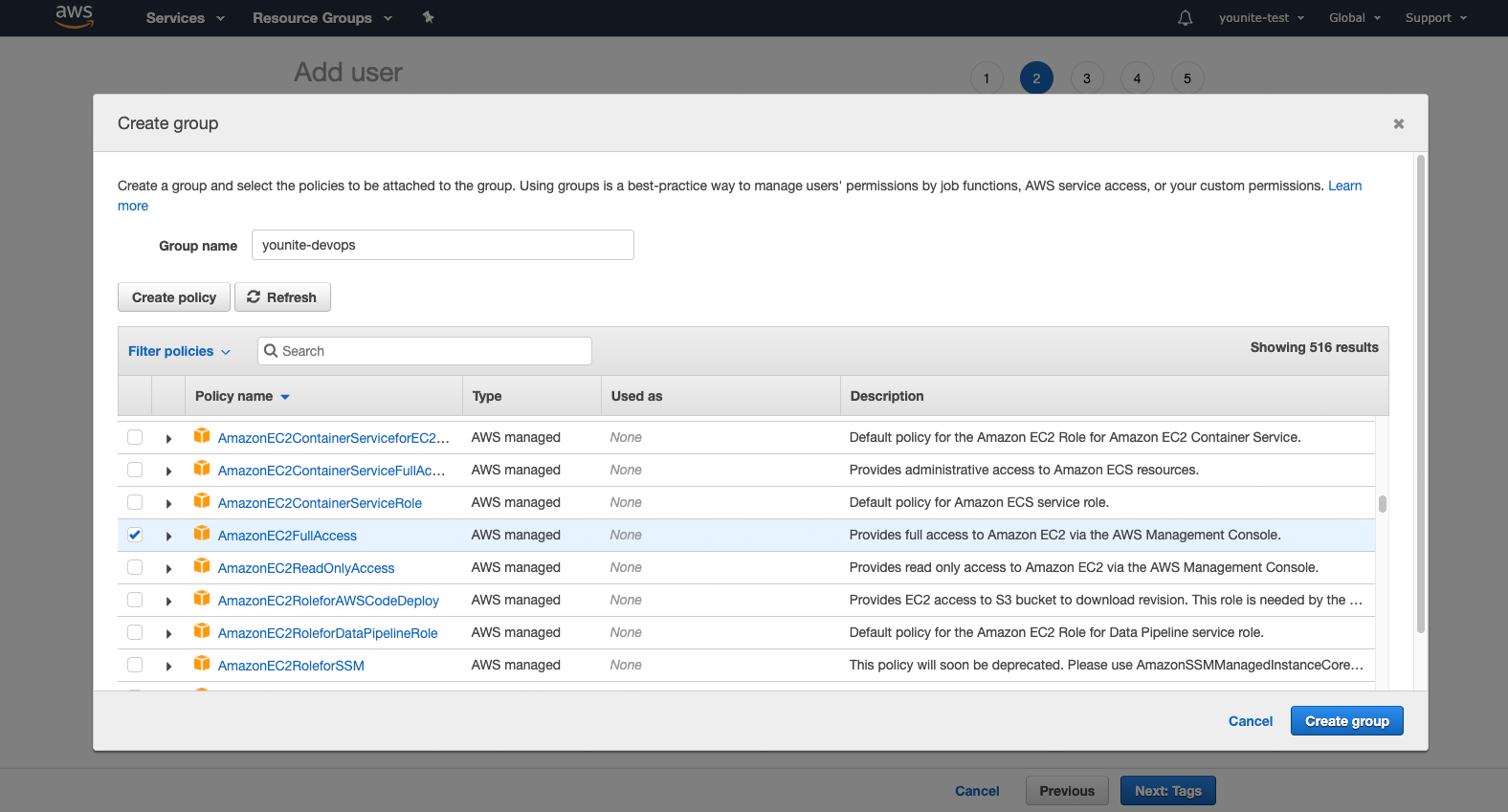The height and width of the screenshot is (812, 1508).
Task: Click the policy table scrollbar thumb
Action: click(1382, 504)
